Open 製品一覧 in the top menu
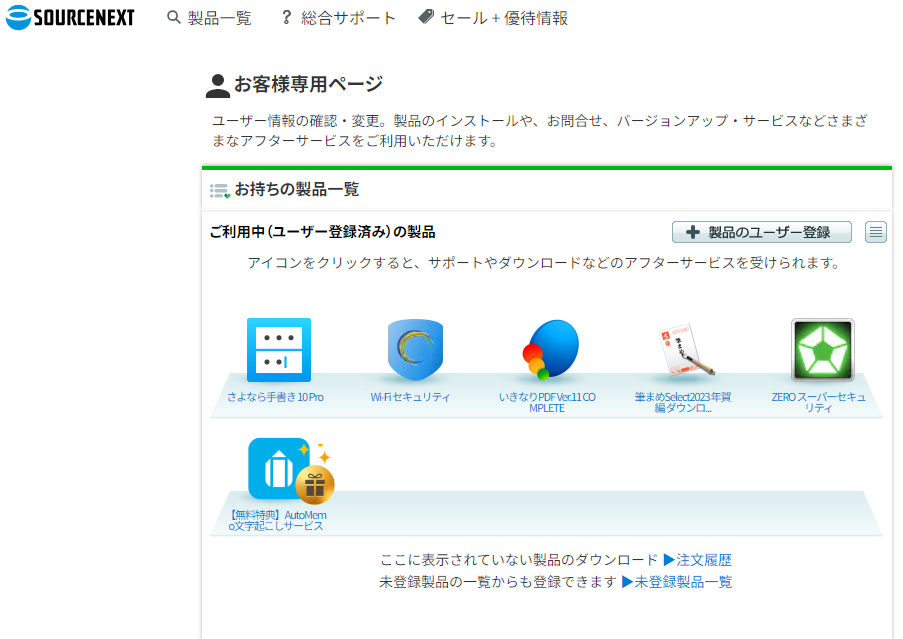This screenshot has width=903, height=639. coord(209,18)
